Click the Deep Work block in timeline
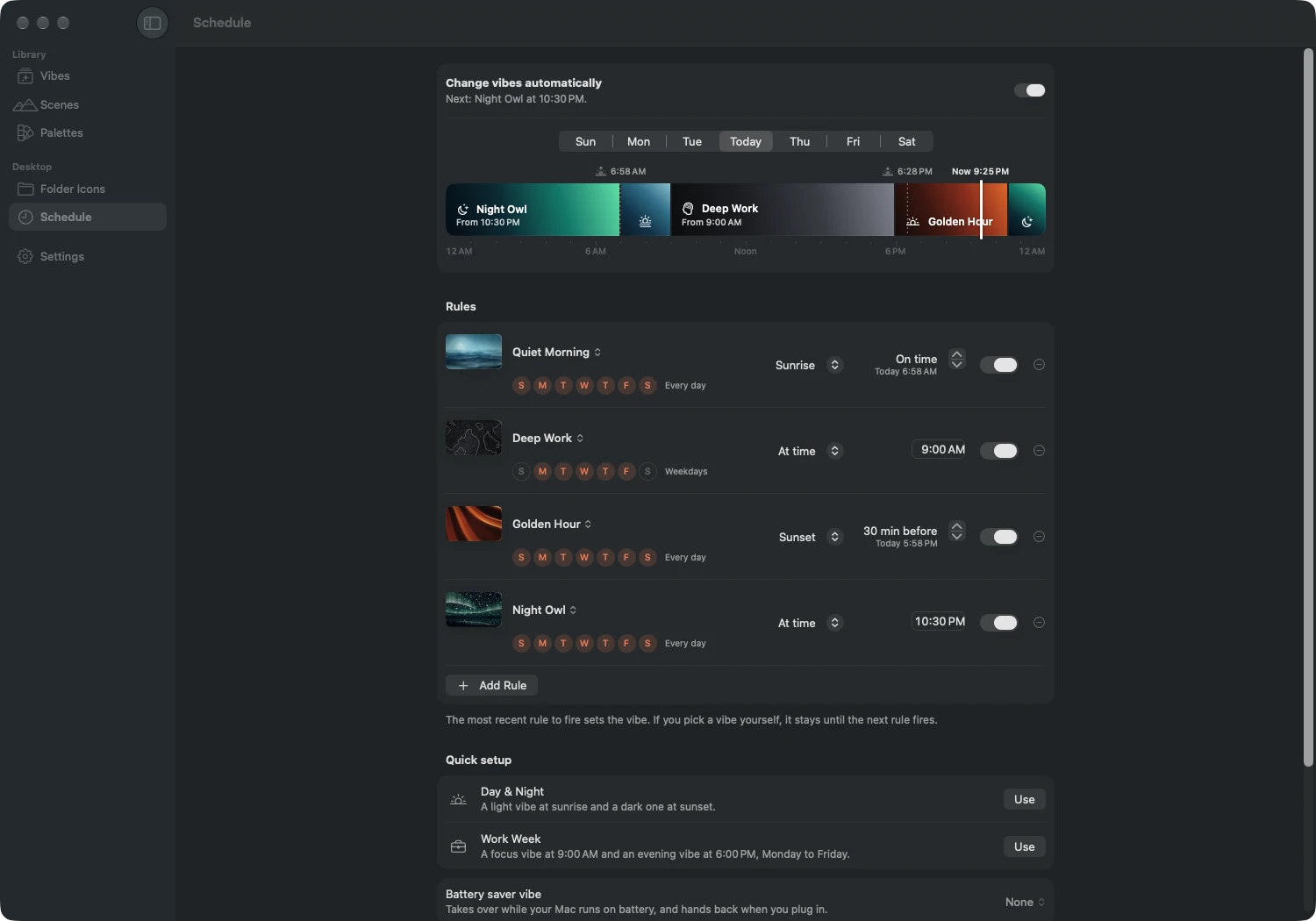 coord(783,210)
